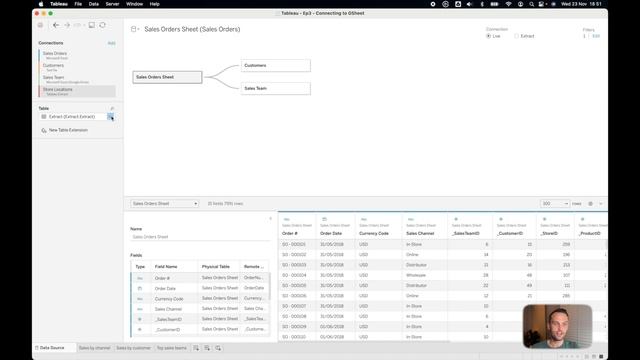Go back using the toolbar back arrow
640x360 pixels.
coord(56,25)
